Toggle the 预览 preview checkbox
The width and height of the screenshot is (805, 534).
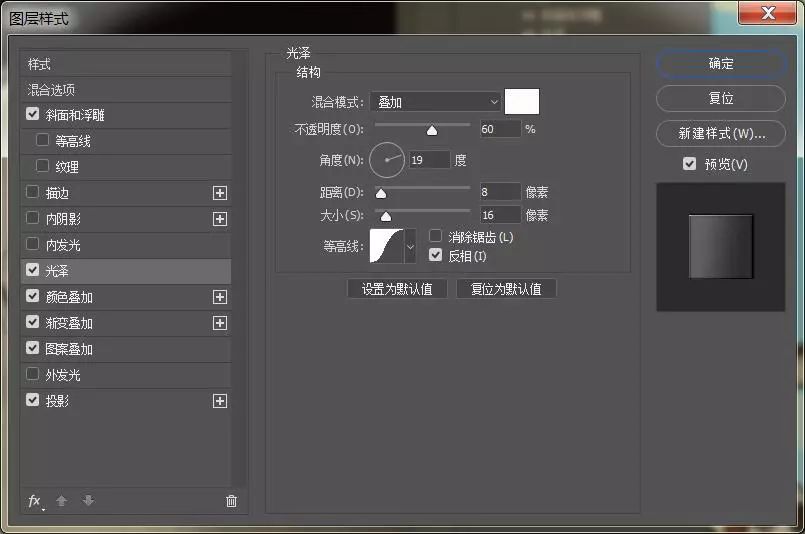point(689,164)
